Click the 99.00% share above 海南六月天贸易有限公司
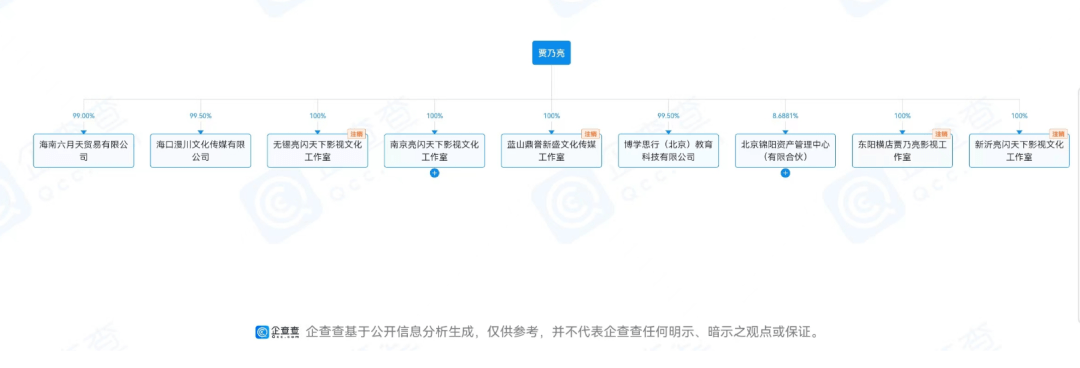 point(83,116)
